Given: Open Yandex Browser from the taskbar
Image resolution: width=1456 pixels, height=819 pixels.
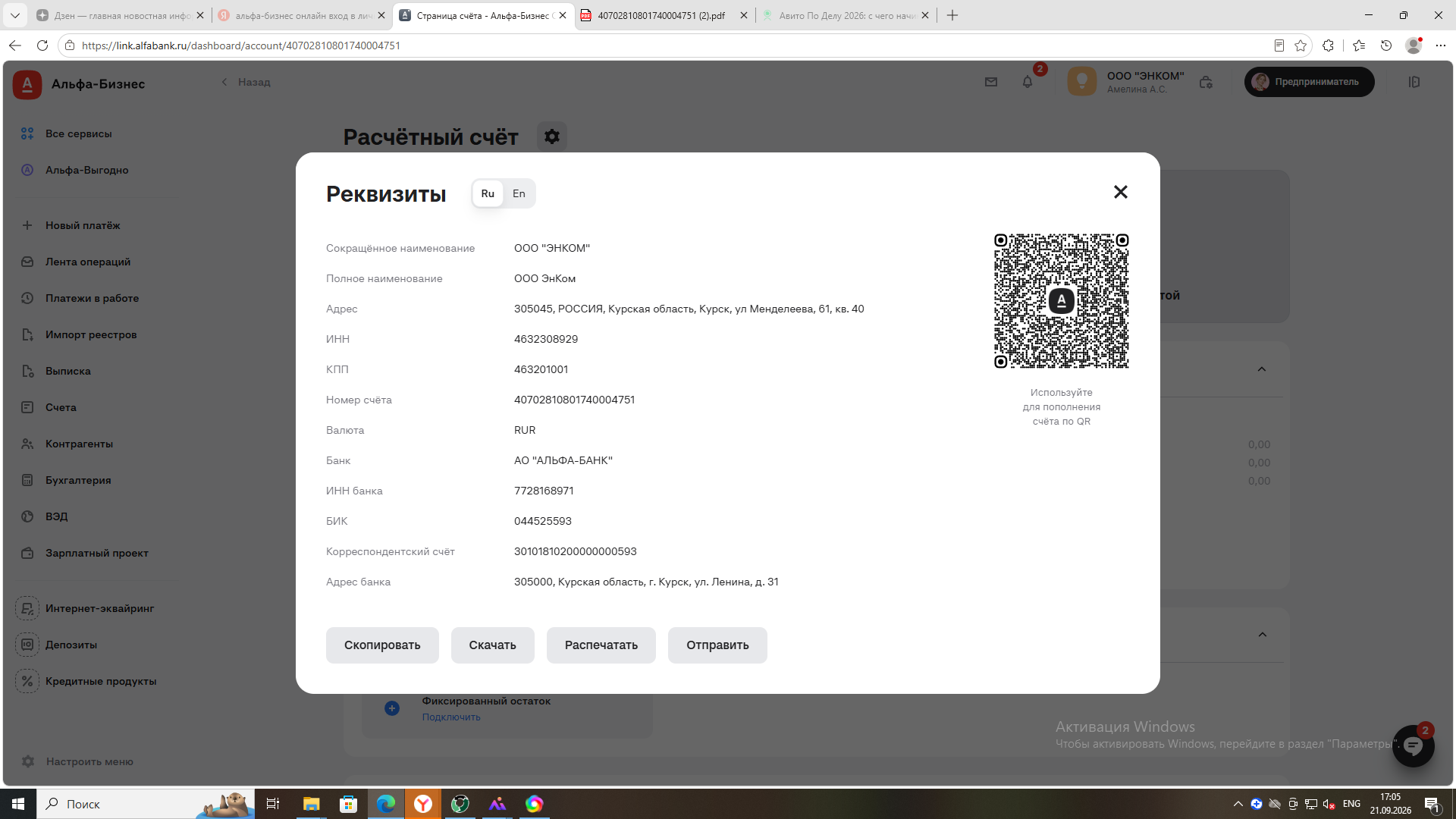Looking at the screenshot, I should click(423, 804).
